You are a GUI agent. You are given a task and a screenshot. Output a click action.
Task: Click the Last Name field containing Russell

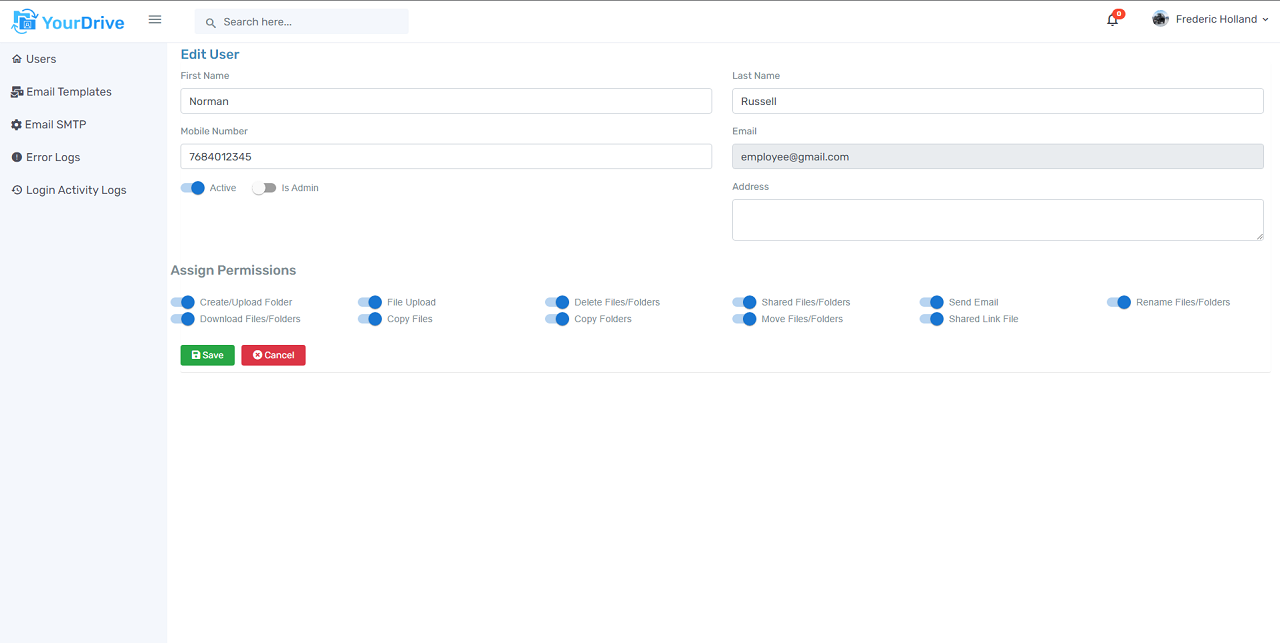(x=998, y=101)
